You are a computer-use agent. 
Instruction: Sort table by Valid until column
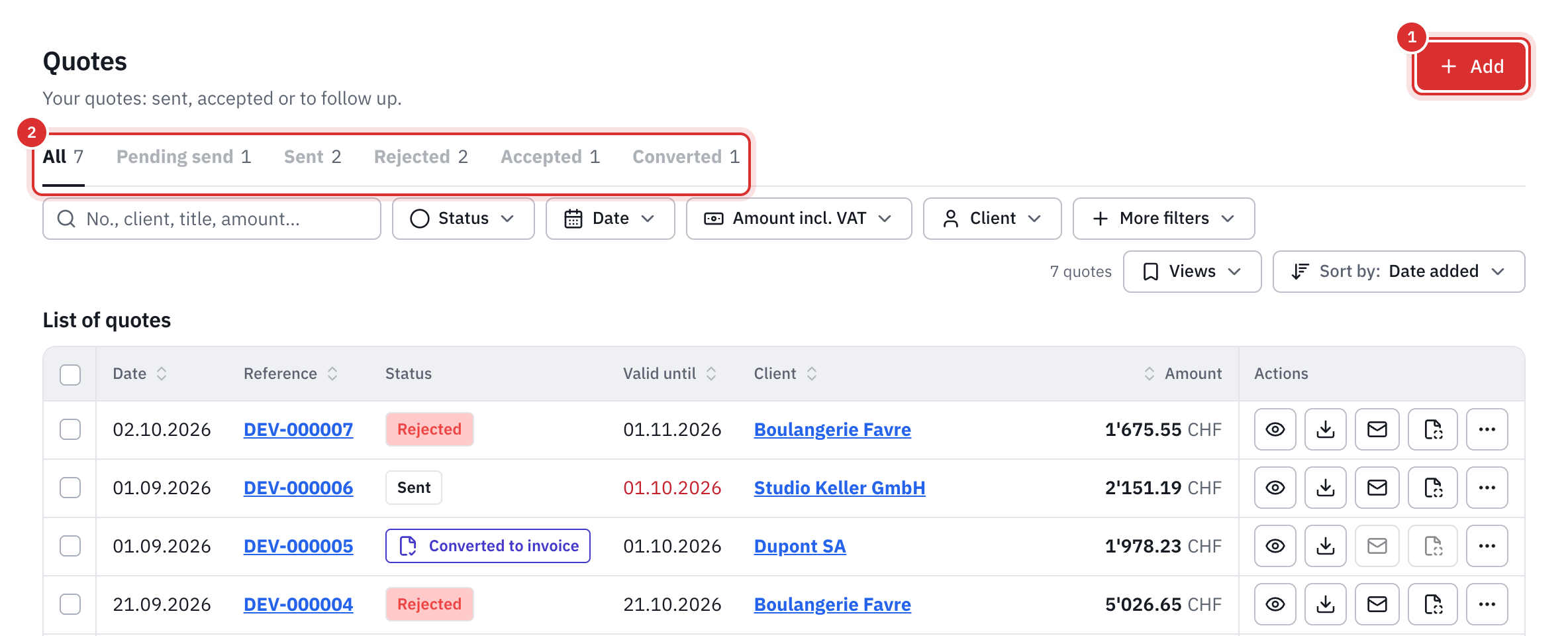669,374
